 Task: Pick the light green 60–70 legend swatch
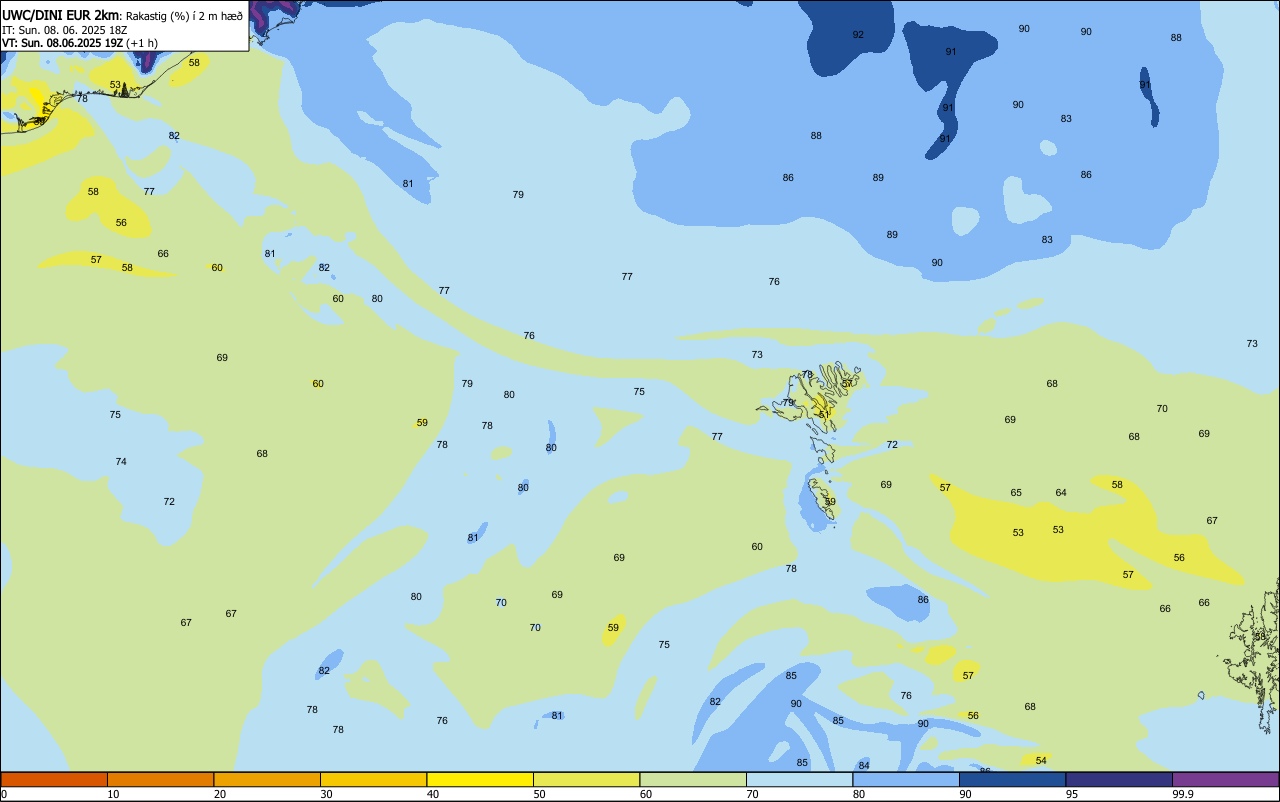click(693, 779)
